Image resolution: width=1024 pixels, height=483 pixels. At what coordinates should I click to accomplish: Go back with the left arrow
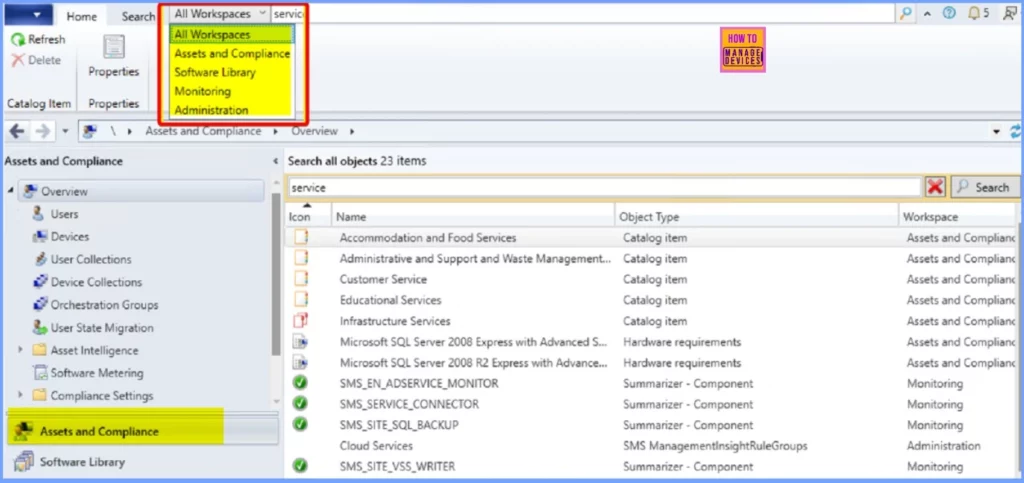coord(17,131)
